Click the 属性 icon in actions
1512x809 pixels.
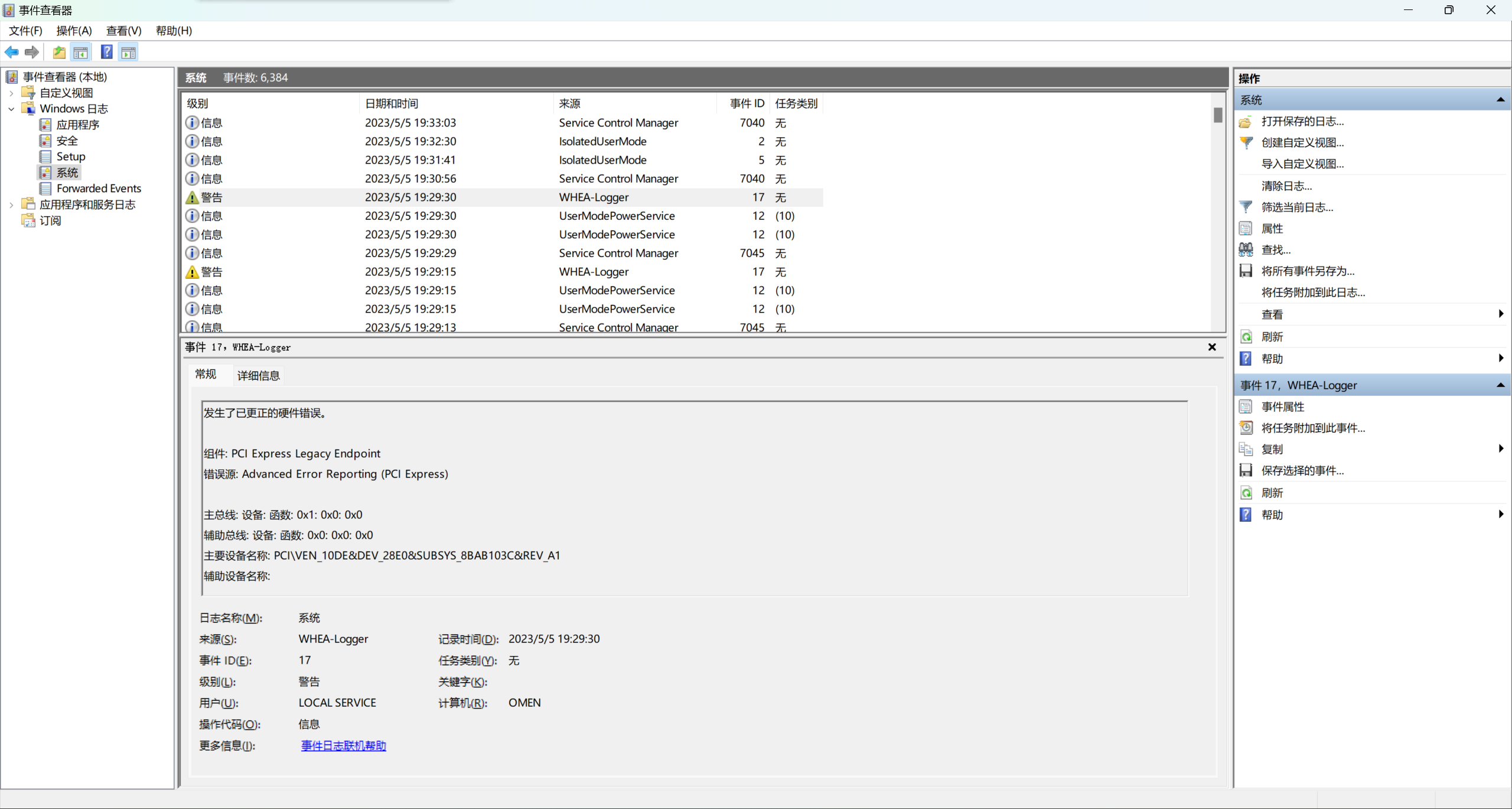click(1246, 229)
